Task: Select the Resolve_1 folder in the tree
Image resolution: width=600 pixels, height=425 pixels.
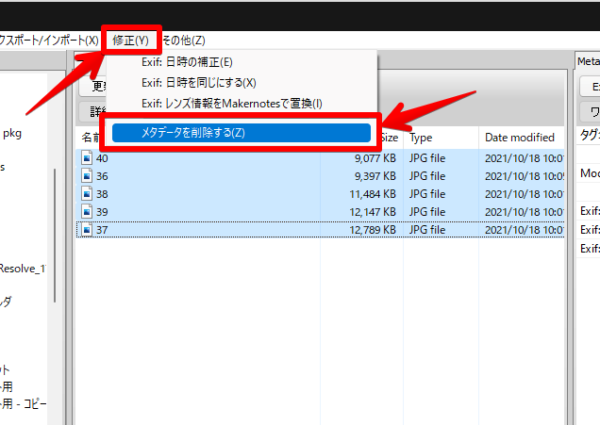Action: coord(23,269)
